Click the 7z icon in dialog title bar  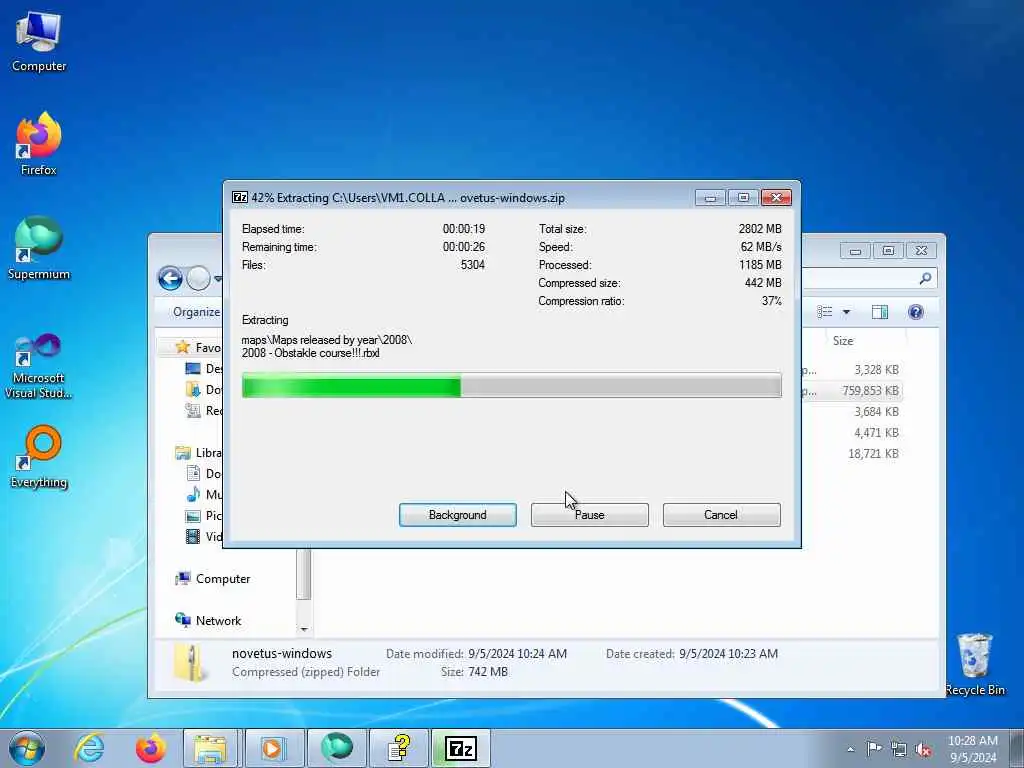pos(240,197)
